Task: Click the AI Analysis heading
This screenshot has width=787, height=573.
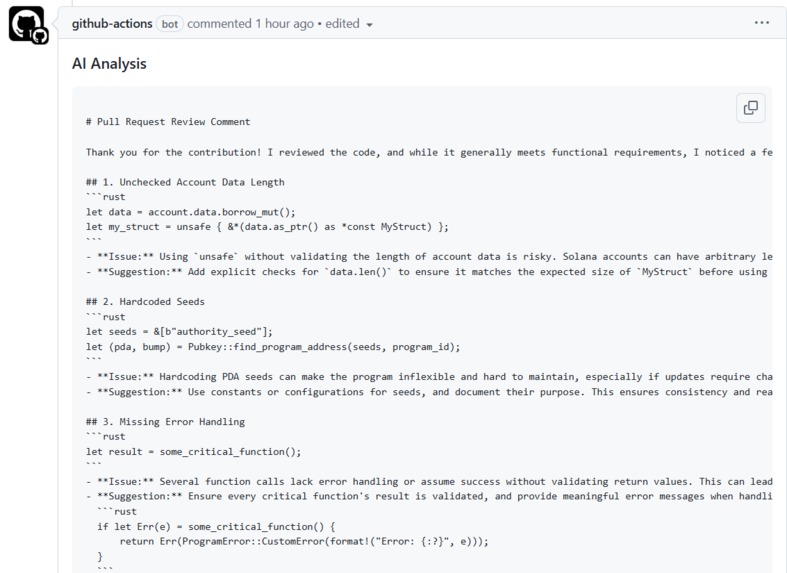Action: [x=109, y=64]
